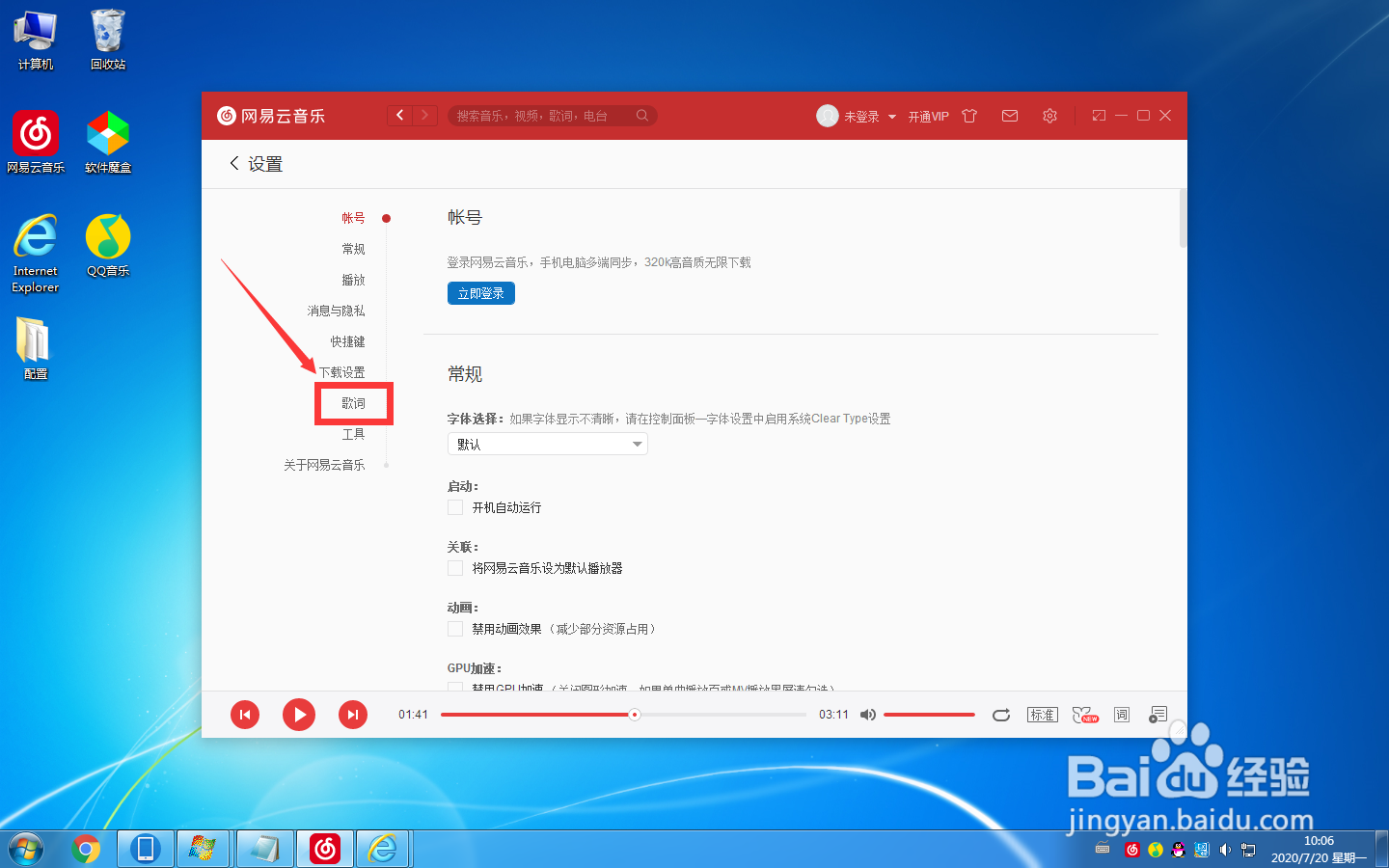Viewport: 1389px width, 868px height.
Task: Select 歌词 in settings sidebar
Action: coord(353,403)
